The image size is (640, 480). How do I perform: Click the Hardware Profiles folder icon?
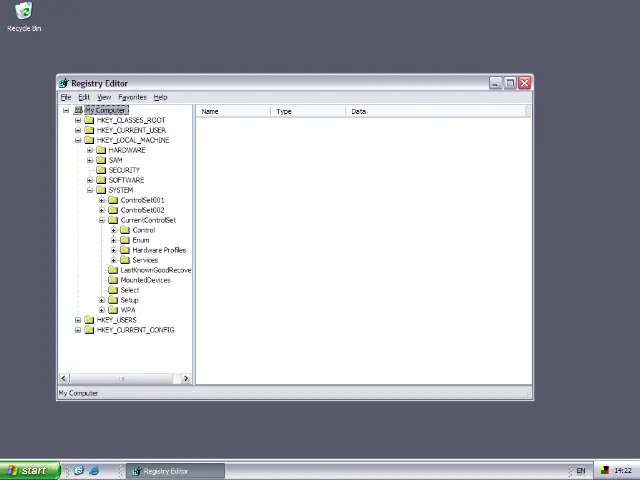click(125, 250)
